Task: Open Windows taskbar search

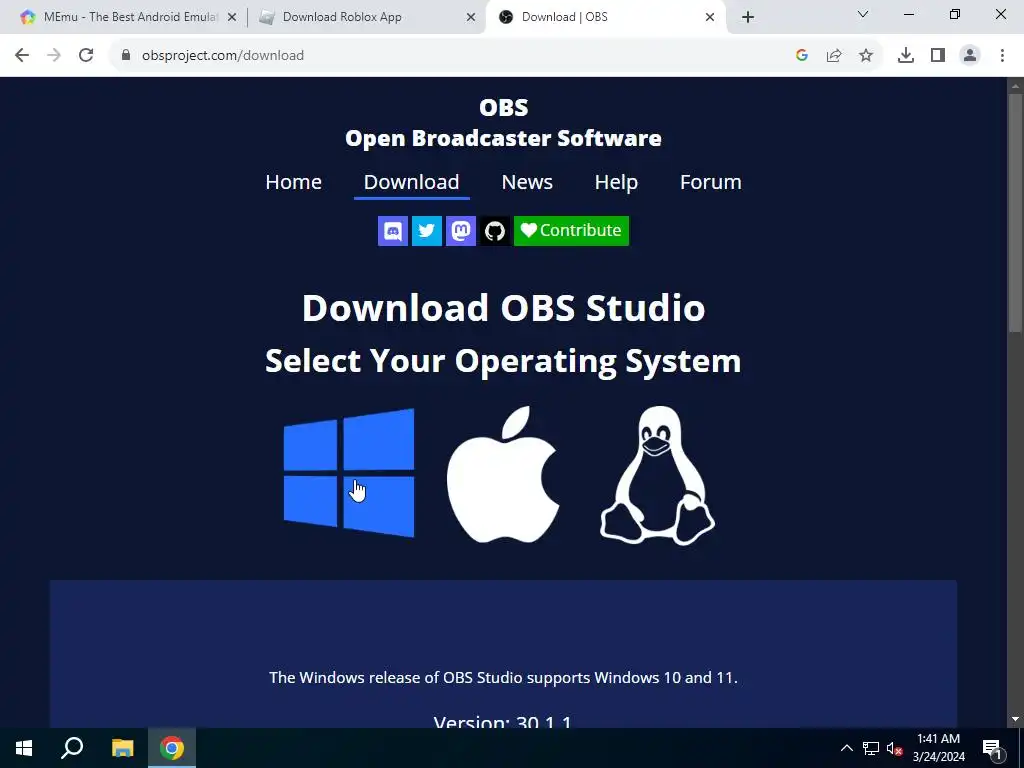Action: tap(72, 748)
